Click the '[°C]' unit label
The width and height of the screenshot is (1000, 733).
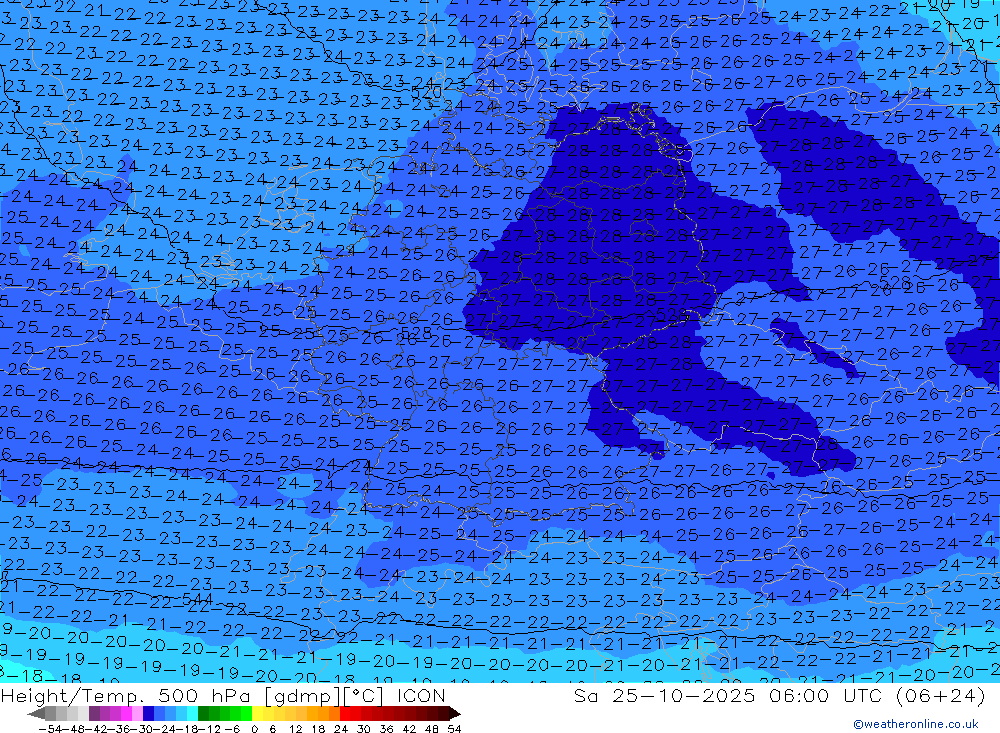click(x=364, y=695)
